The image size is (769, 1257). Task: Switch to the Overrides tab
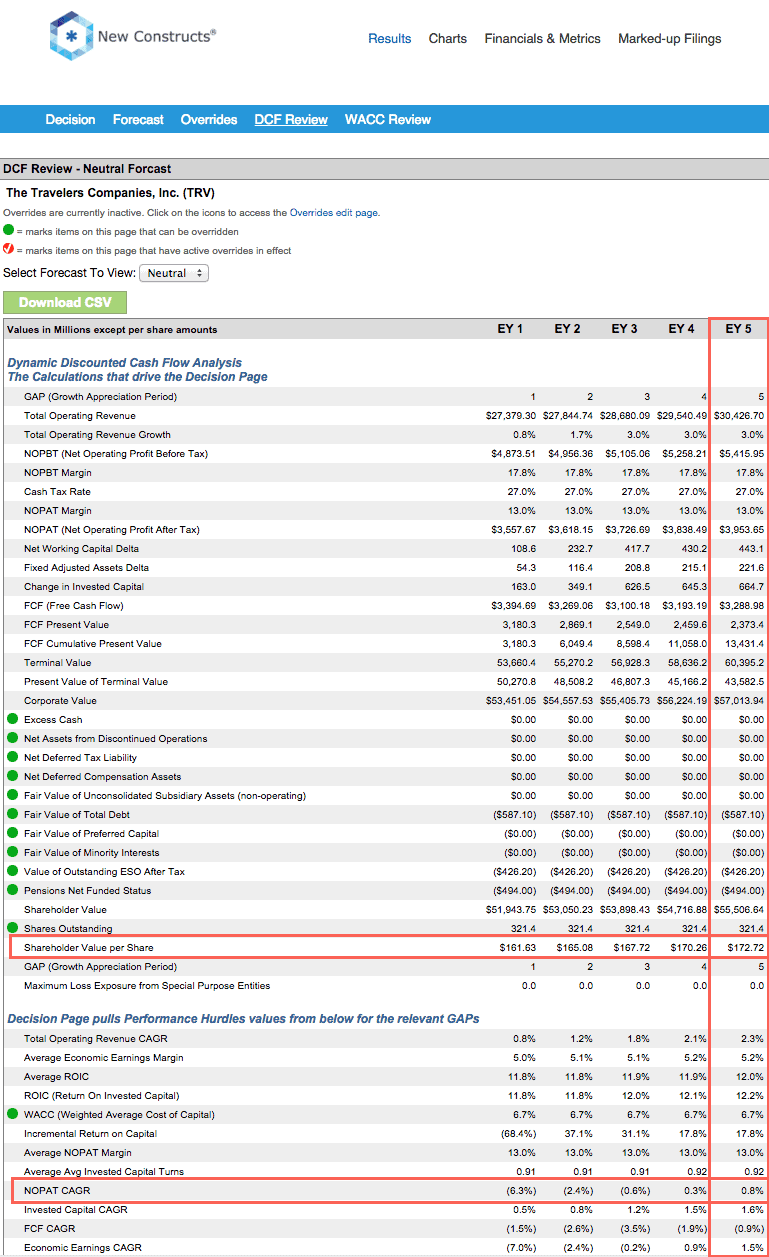[209, 119]
